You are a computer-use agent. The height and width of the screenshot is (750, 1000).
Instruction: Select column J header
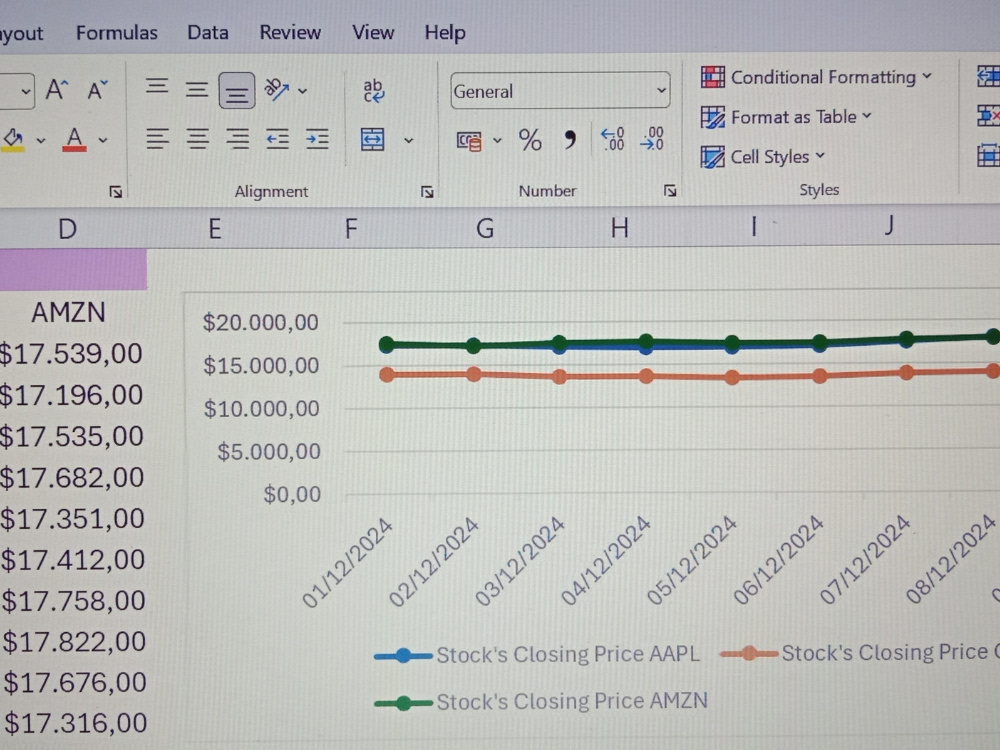pos(889,225)
